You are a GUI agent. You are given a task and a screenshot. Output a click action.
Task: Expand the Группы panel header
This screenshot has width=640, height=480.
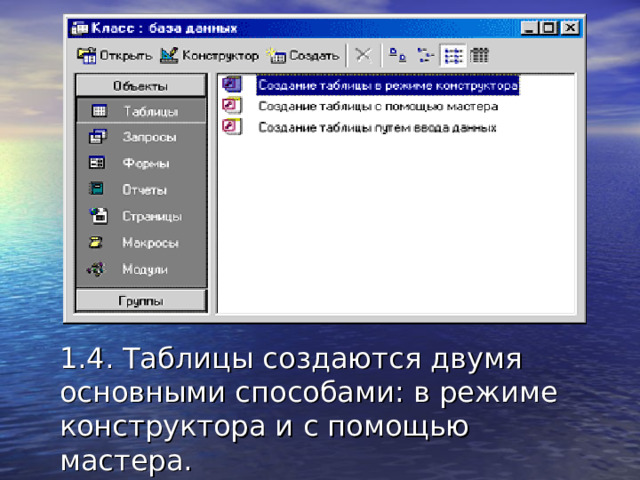point(141,300)
